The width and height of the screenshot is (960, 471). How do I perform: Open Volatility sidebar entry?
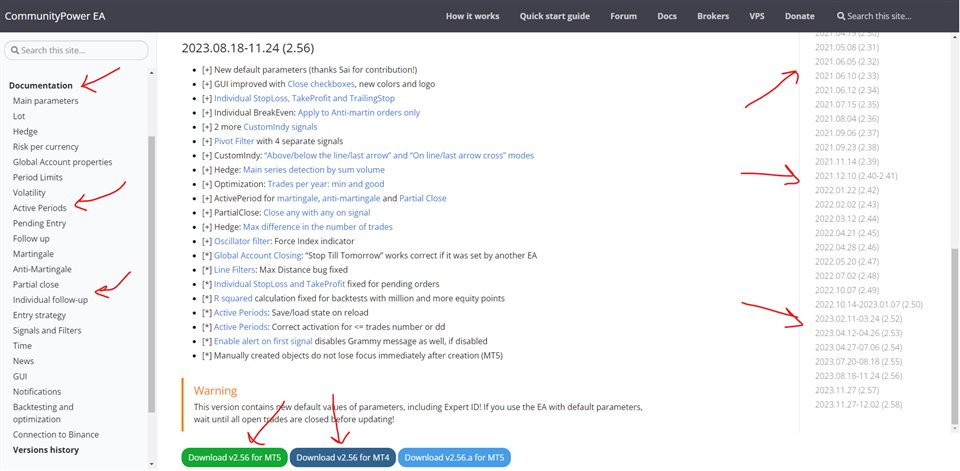pos(29,193)
